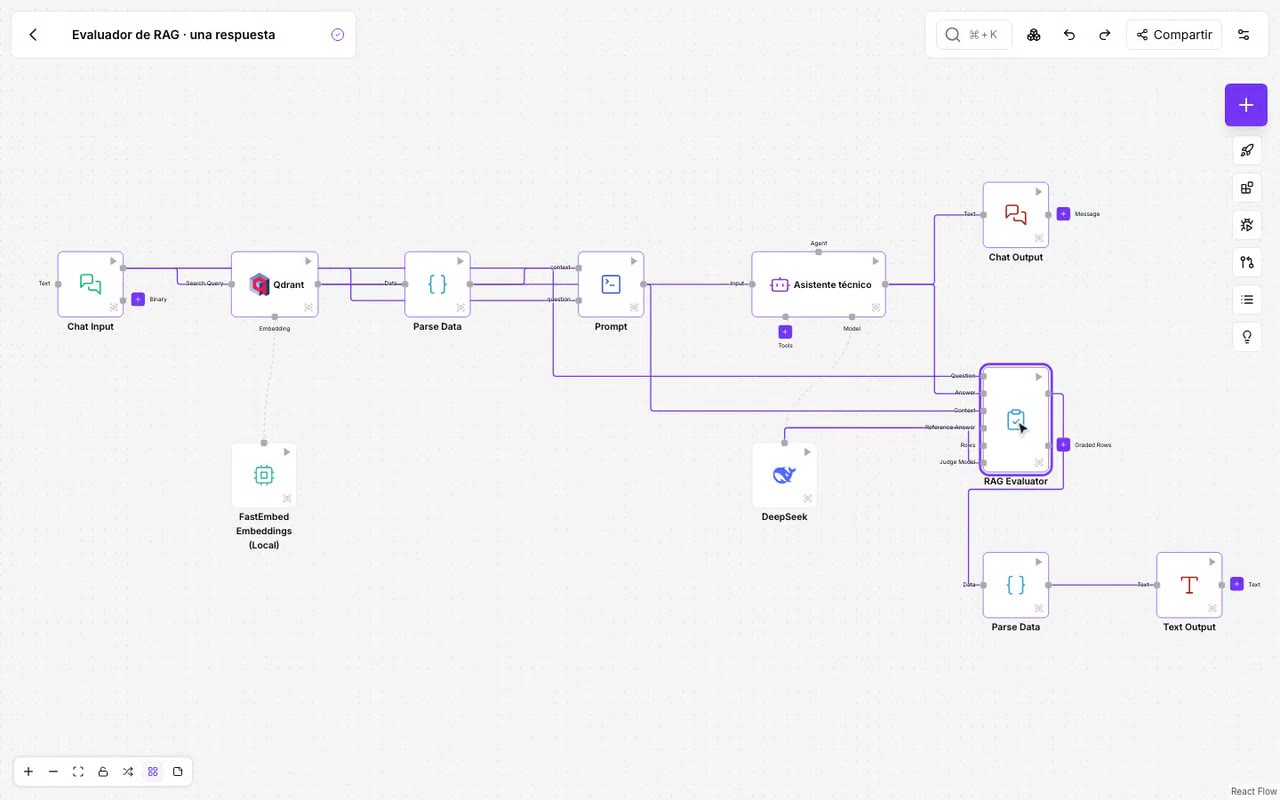
Task: Select the DeepSeek model node
Action: (x=784, y=476)
